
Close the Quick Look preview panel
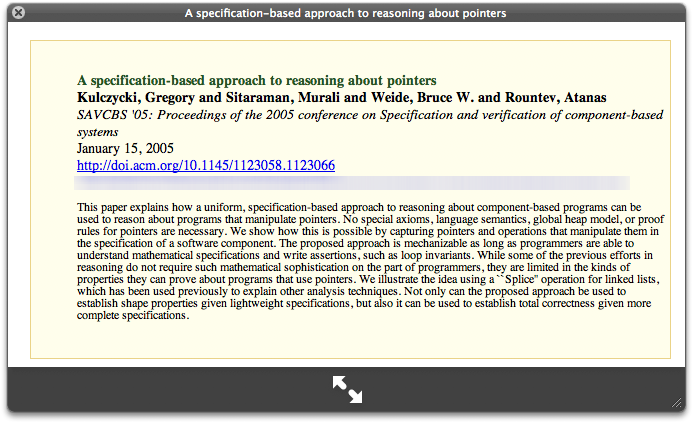click(x=19, y=12)
